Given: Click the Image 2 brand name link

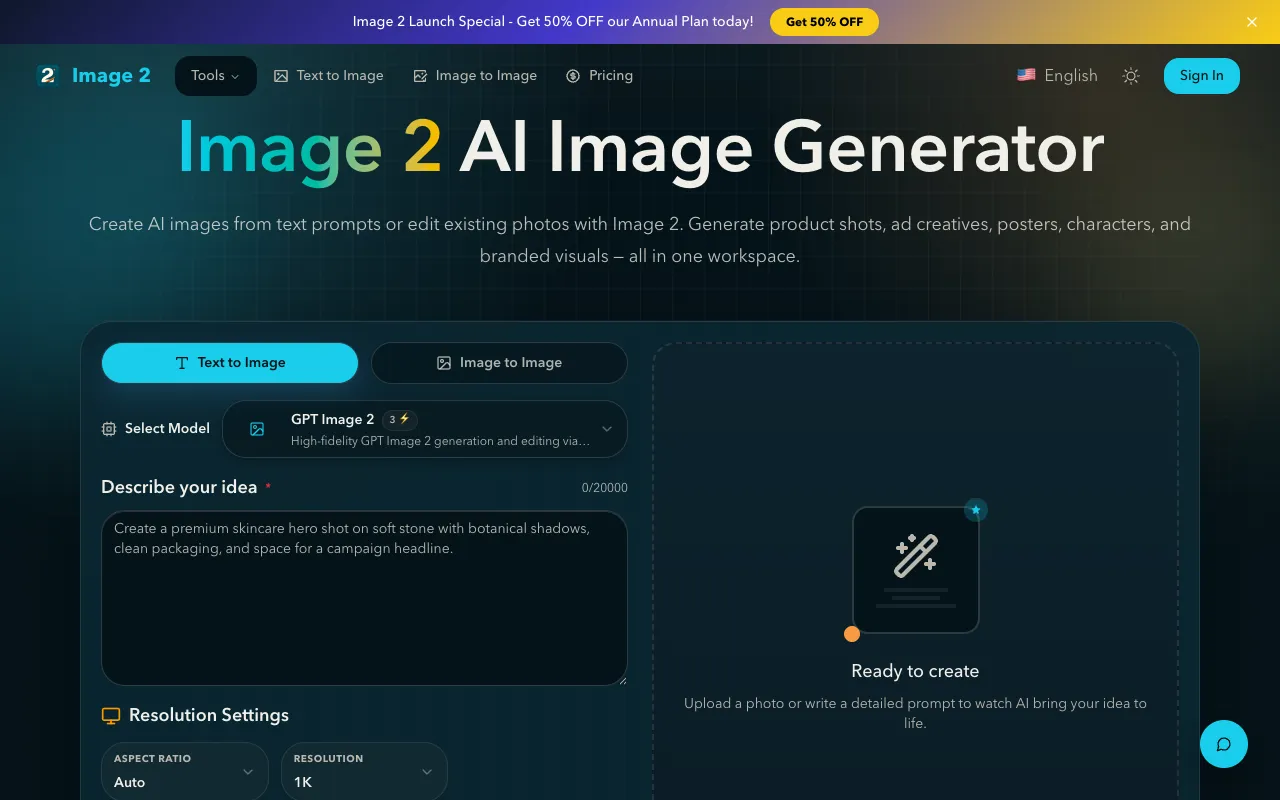Looking at the screenshot, I should (111, 76).
